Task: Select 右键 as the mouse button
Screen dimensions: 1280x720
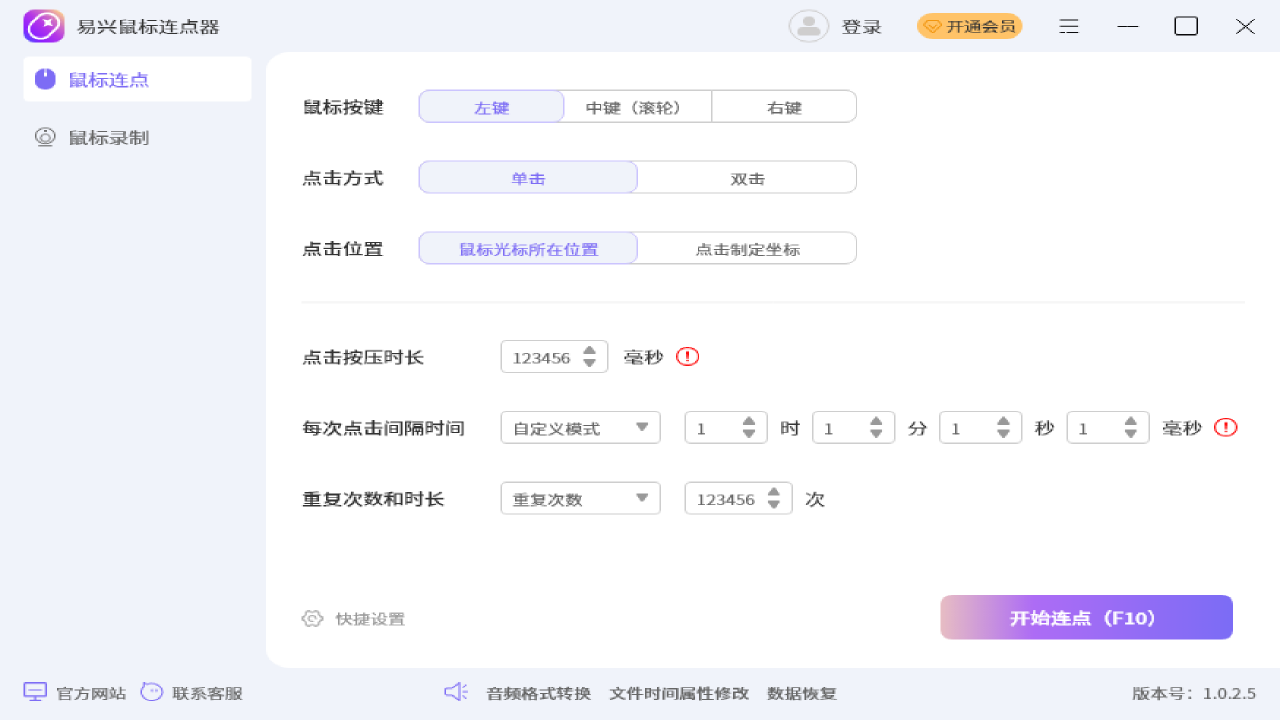Action: [x=784, y=106]
